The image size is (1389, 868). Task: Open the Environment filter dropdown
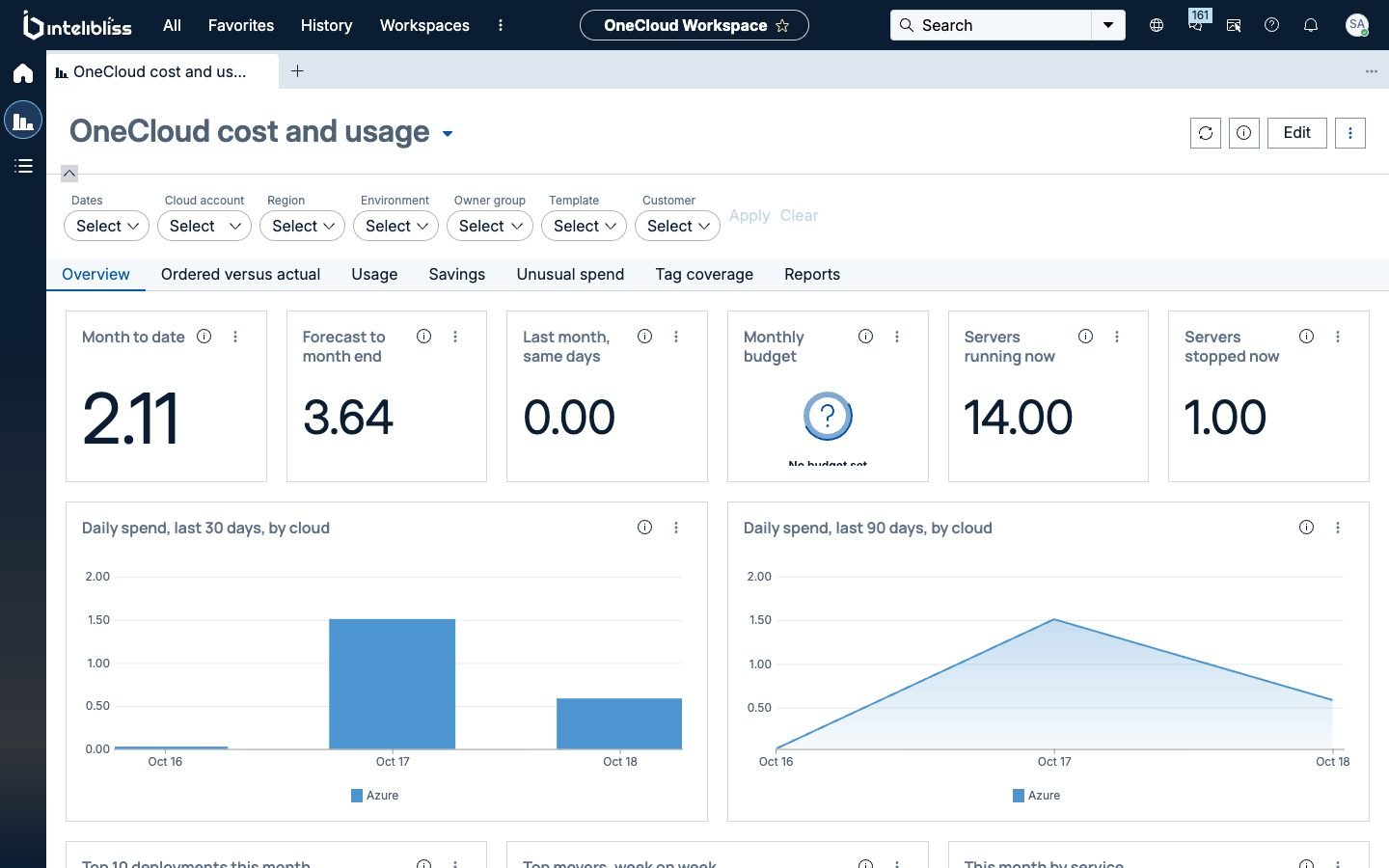point(395,226)
